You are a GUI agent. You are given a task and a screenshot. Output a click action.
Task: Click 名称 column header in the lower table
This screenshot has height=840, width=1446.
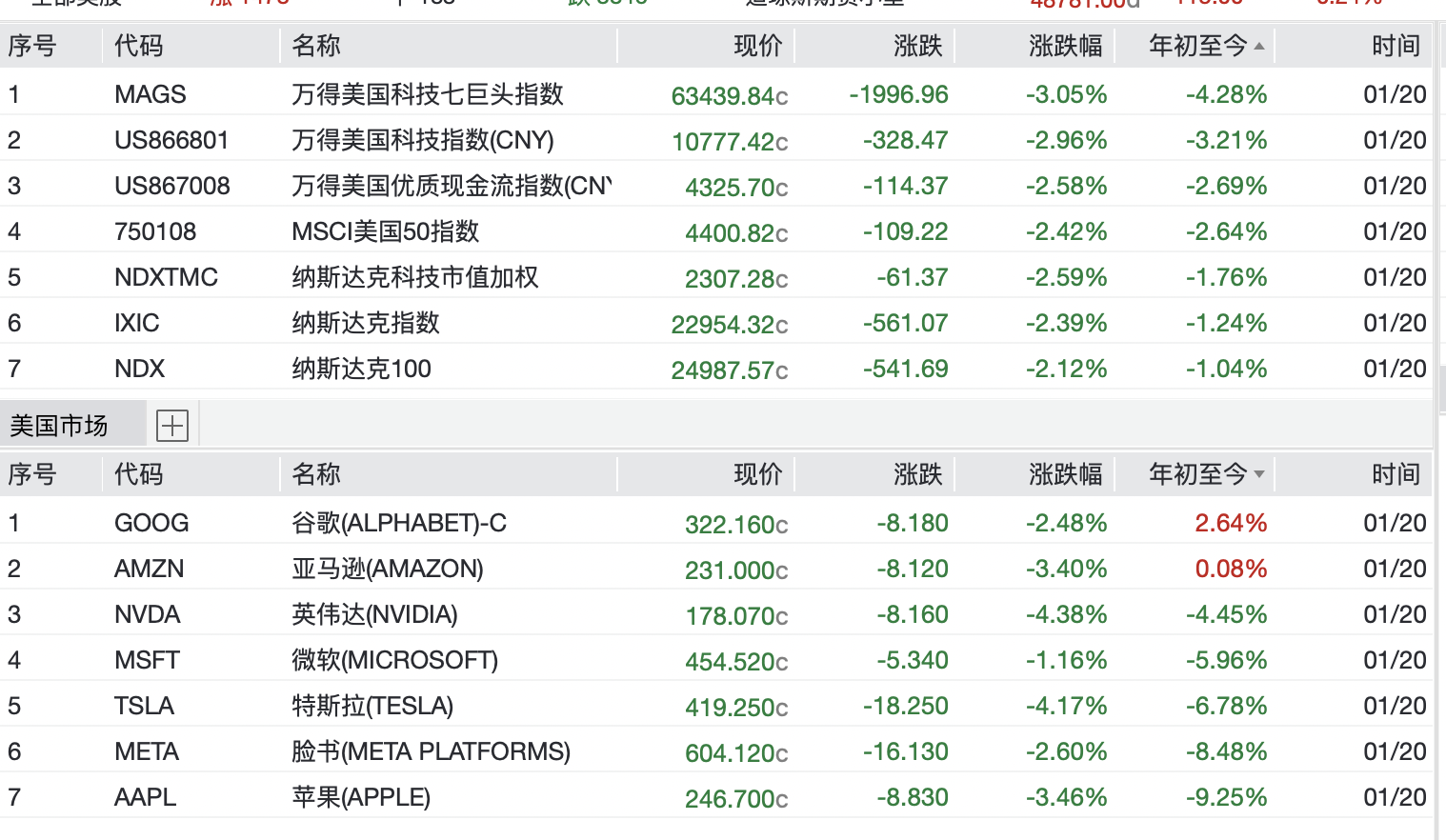click(316, 474)
